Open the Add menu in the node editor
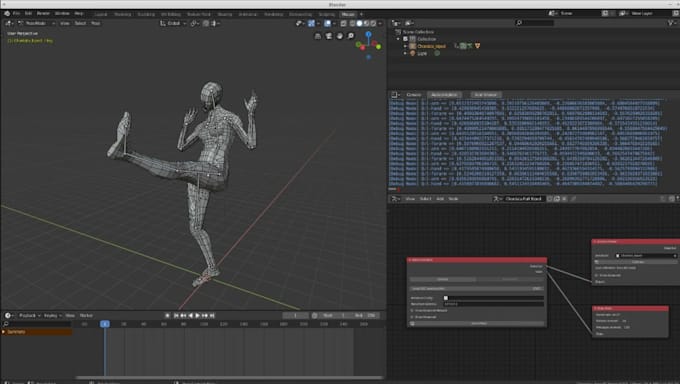680x384 pixels. [440, 199]
